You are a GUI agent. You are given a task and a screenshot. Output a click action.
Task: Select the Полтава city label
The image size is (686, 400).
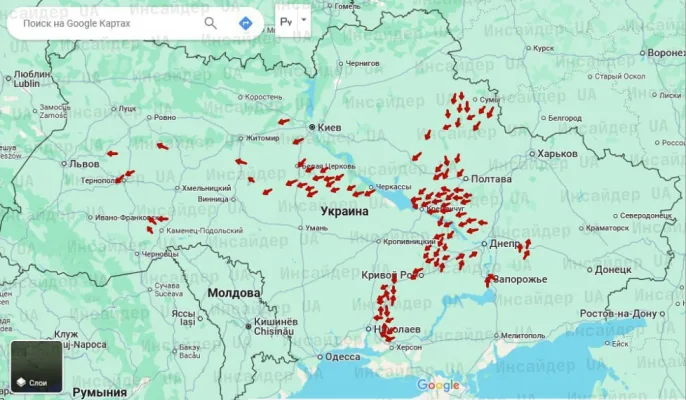[x=491, y=178]
